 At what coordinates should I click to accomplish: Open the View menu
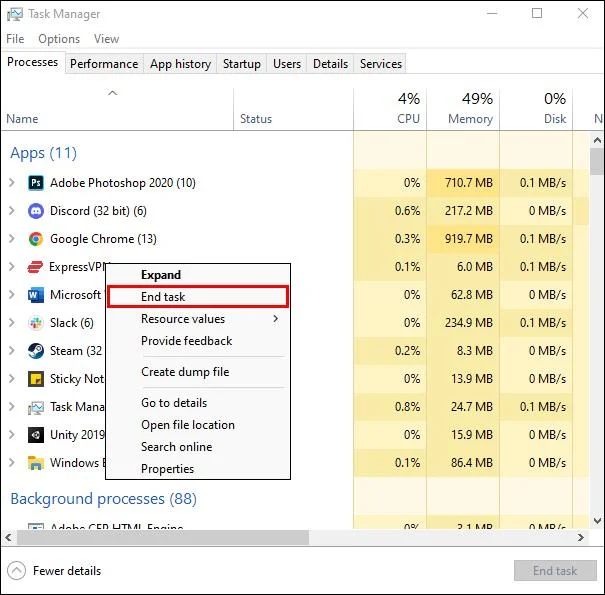point(106,39)
